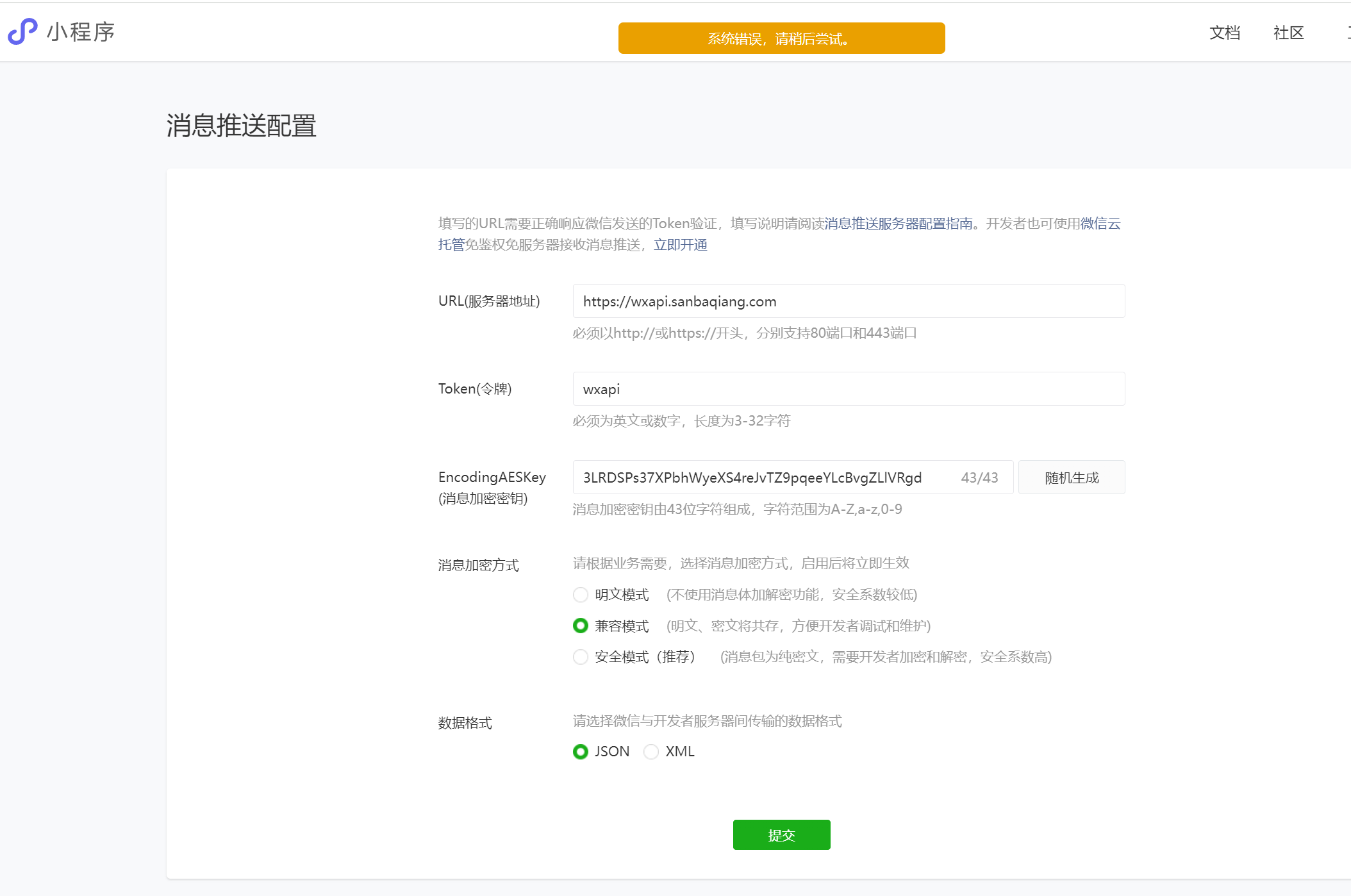Select XML data format radio
The height and width of the screenshot is (896, 1351).
651,752
